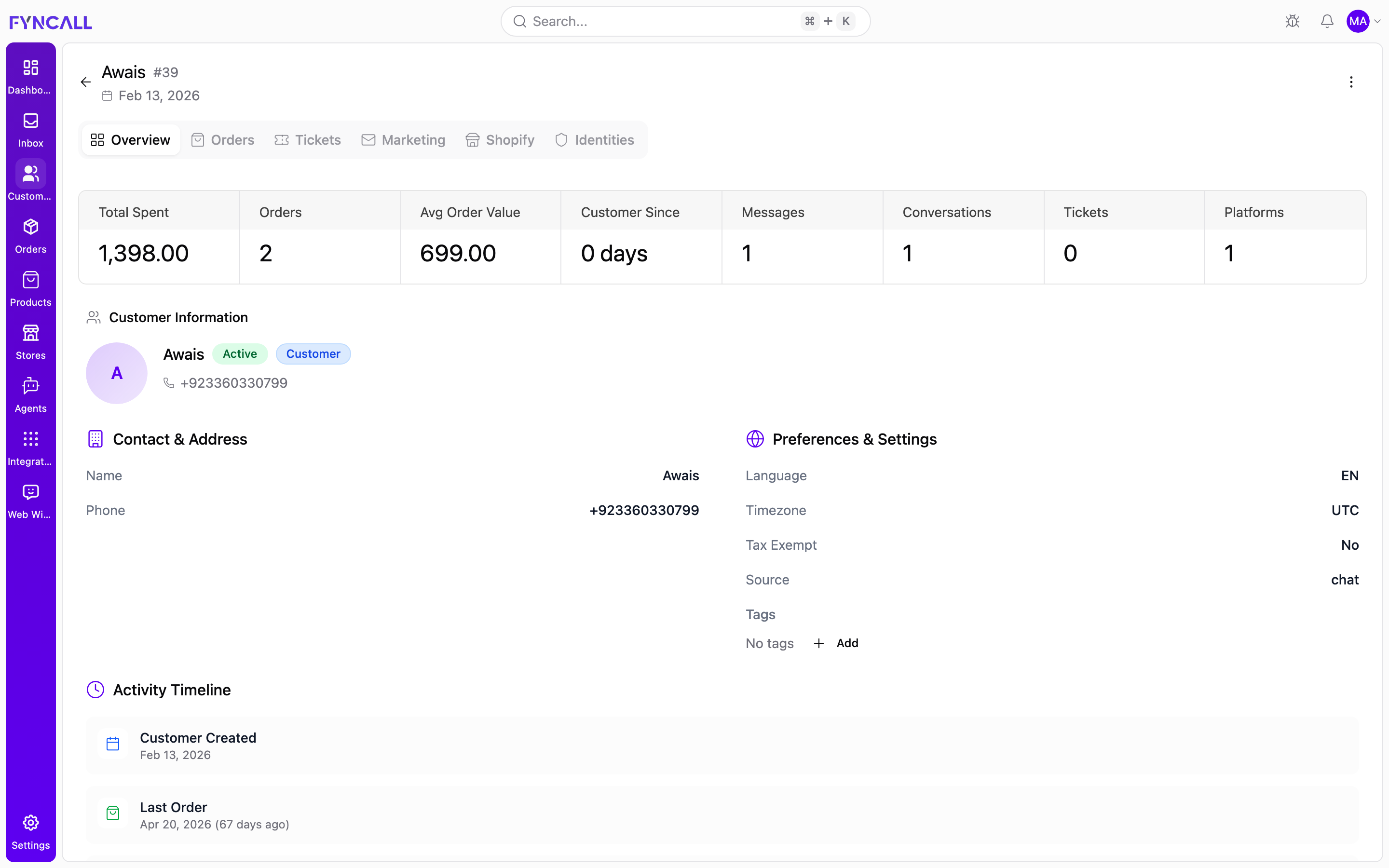This screenshot has width=1389, height=868.
Task: Click the FYNCALL logo
Action: click(51, 22)
